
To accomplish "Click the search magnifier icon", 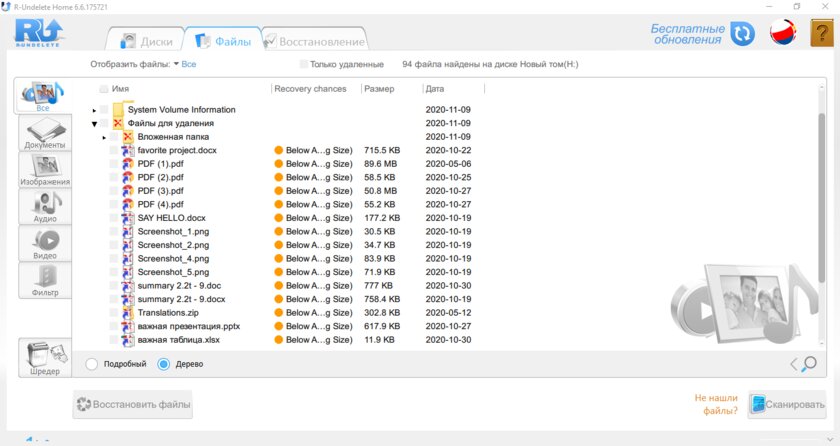I will coord(809,364).
